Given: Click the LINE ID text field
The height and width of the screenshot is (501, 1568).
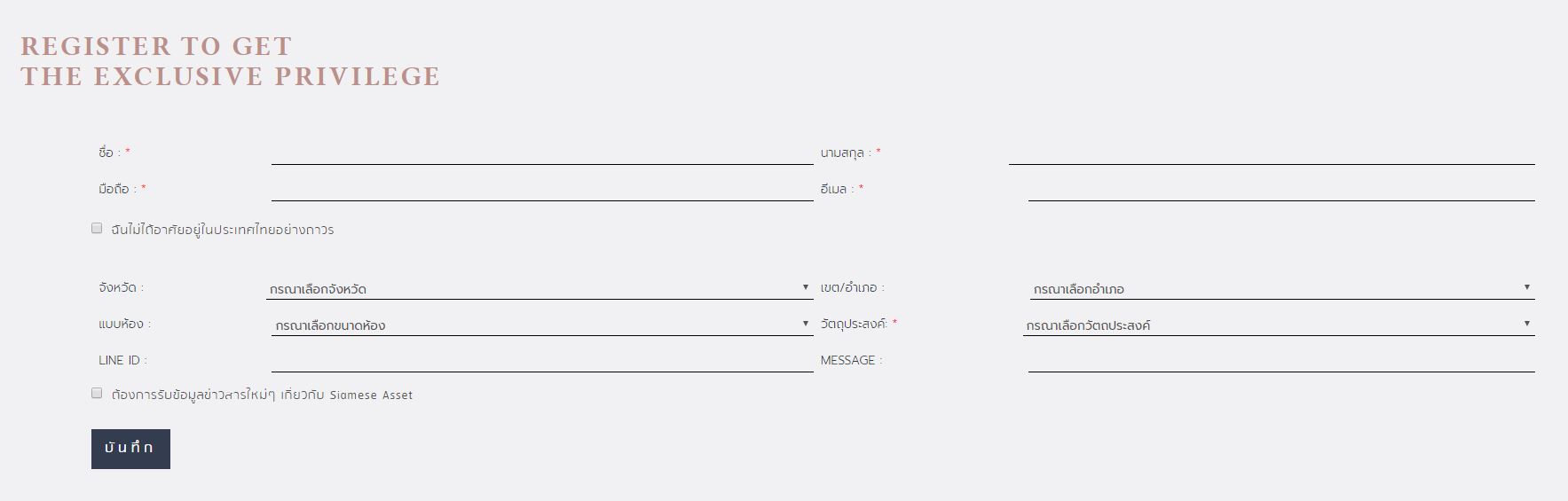Looking at the screenshot, I should 541,360.
